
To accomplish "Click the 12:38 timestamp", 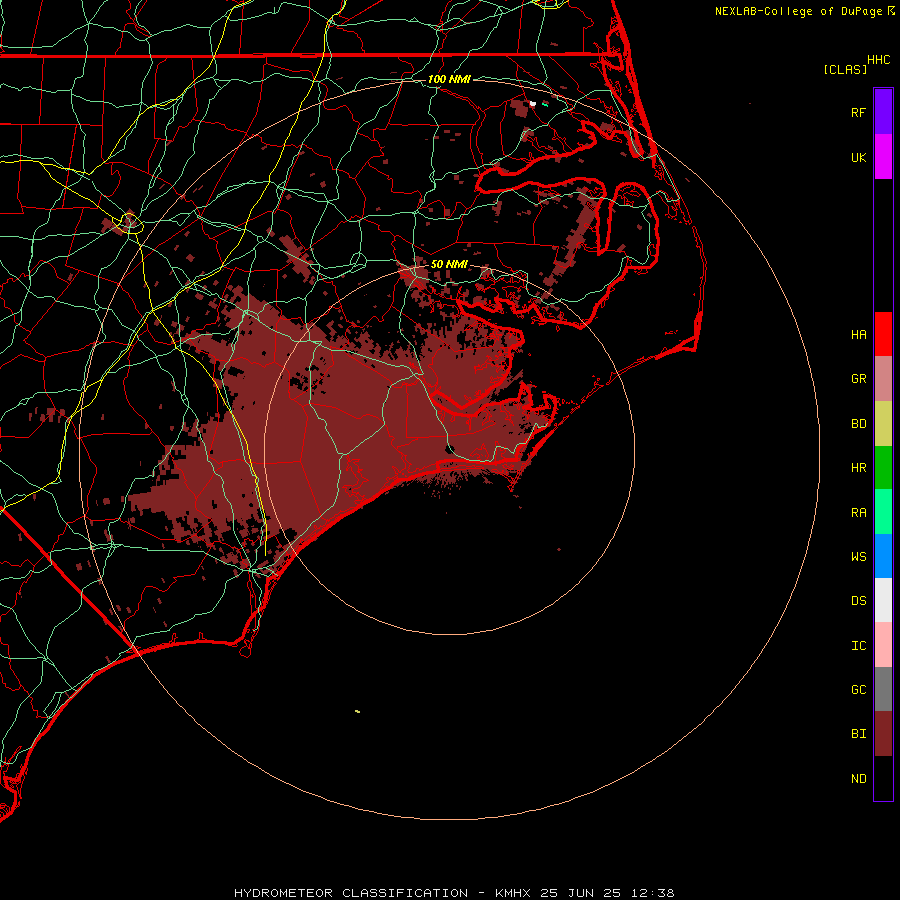I will point(653,893).
